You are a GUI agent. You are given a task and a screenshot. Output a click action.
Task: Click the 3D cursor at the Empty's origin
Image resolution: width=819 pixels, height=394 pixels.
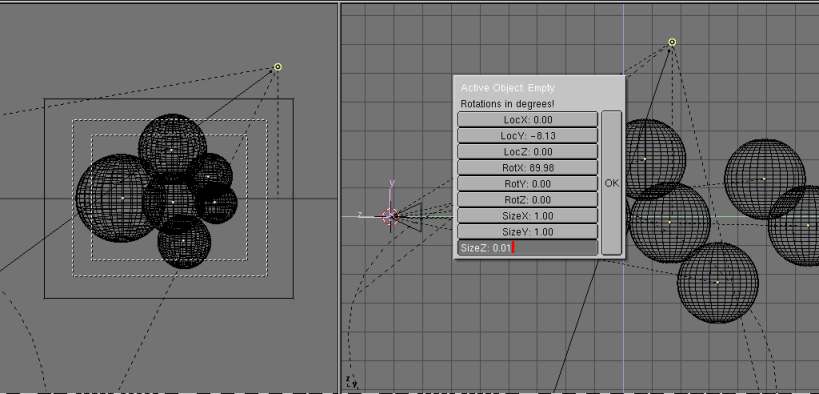click(390, 216)
